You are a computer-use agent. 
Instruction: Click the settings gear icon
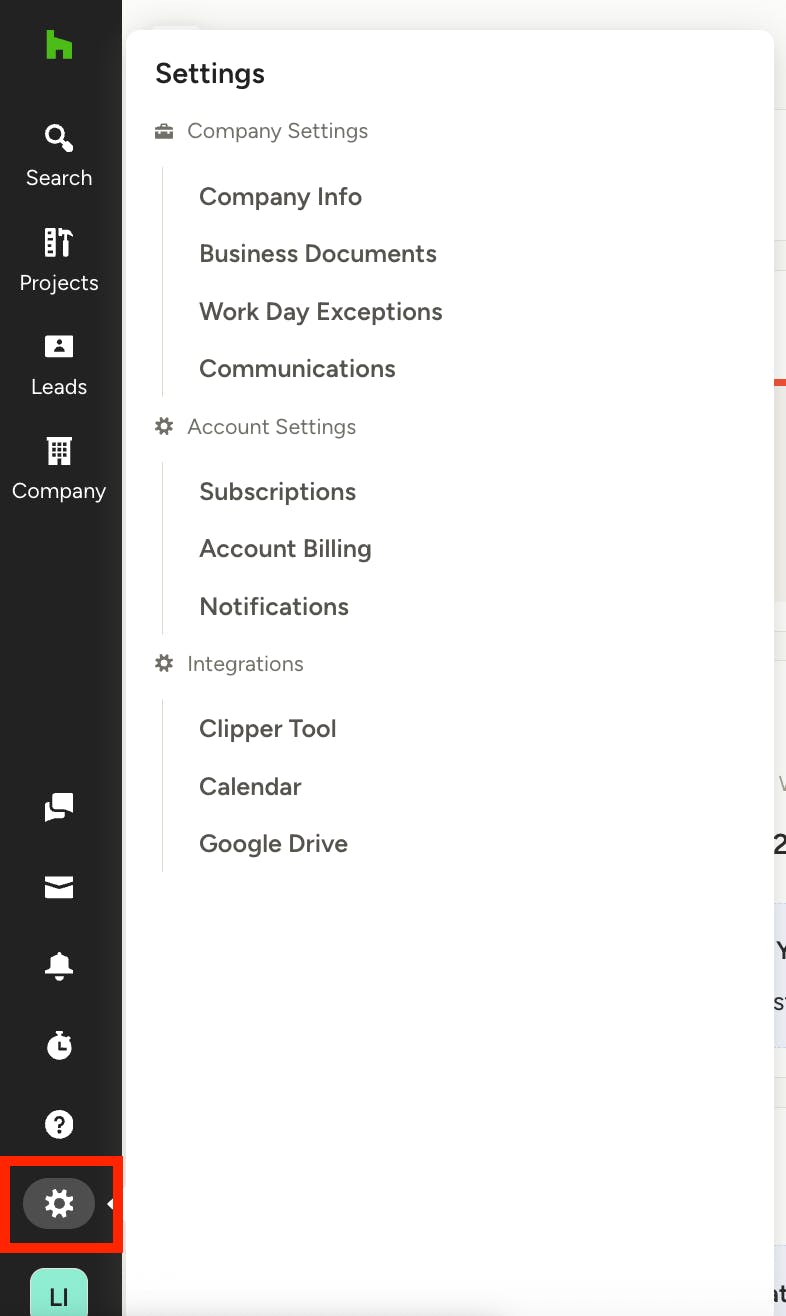pos(59,1203)
